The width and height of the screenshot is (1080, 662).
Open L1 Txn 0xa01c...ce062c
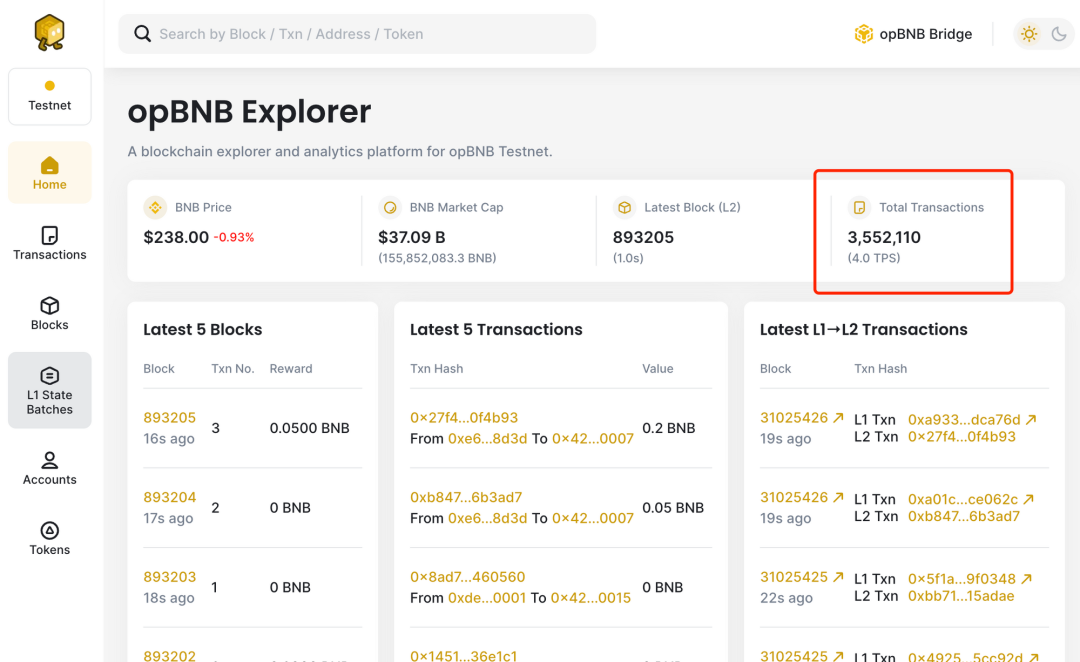(962, 499)
